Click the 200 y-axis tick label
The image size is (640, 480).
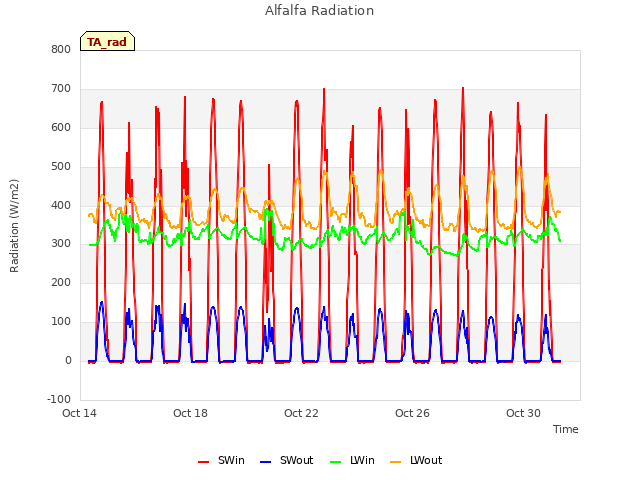(61, 282)
